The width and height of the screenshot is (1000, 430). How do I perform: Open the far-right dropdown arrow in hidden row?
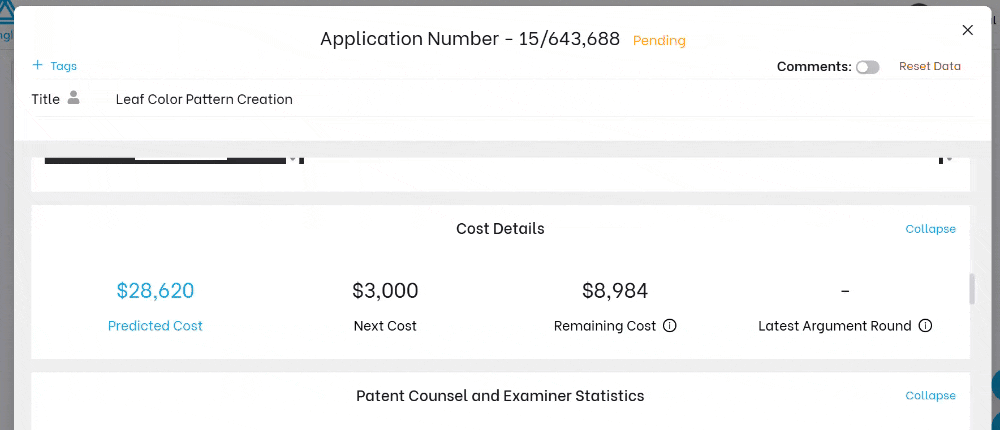[948, 159]
